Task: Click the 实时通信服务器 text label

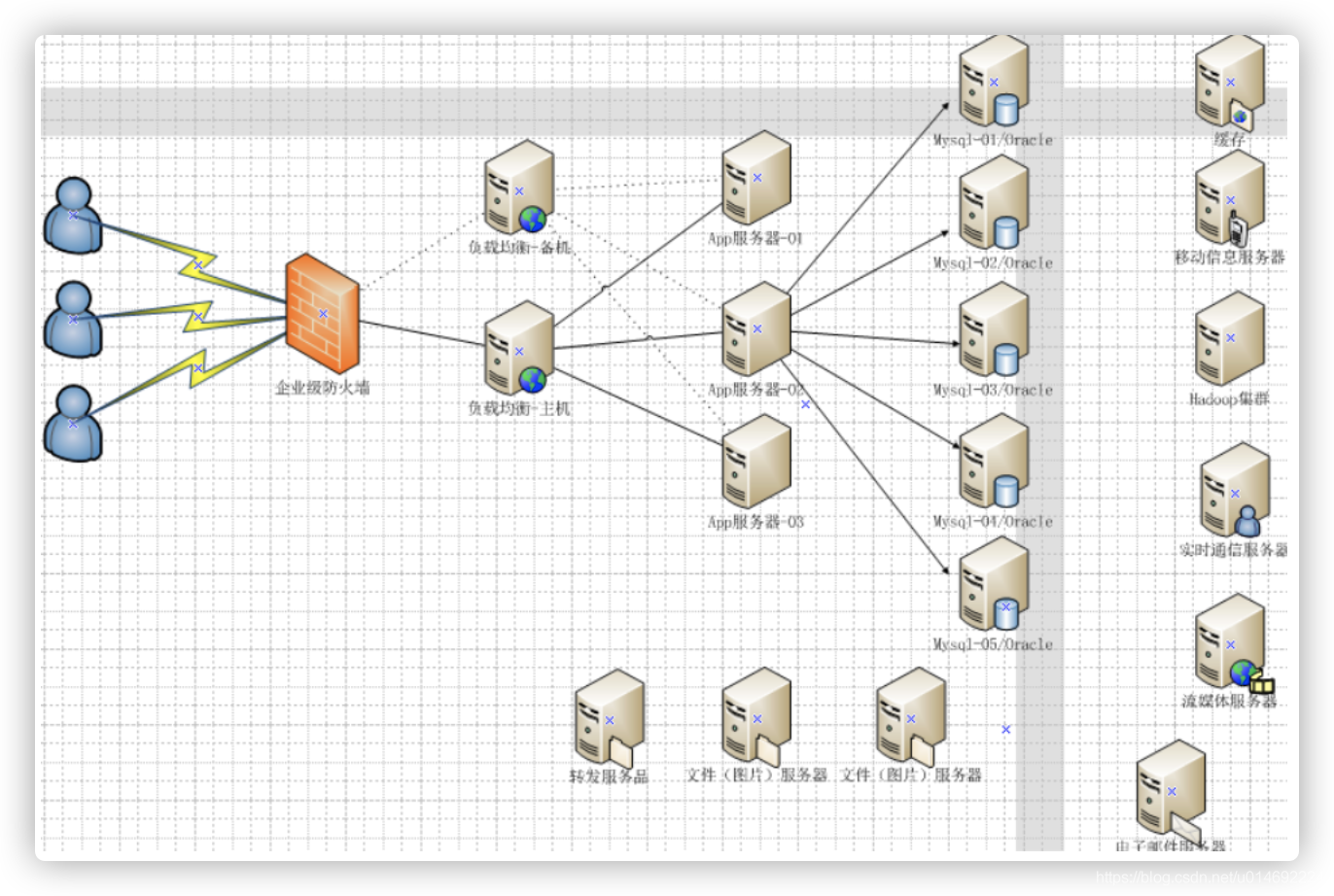Action: (x=1234, y=550)
